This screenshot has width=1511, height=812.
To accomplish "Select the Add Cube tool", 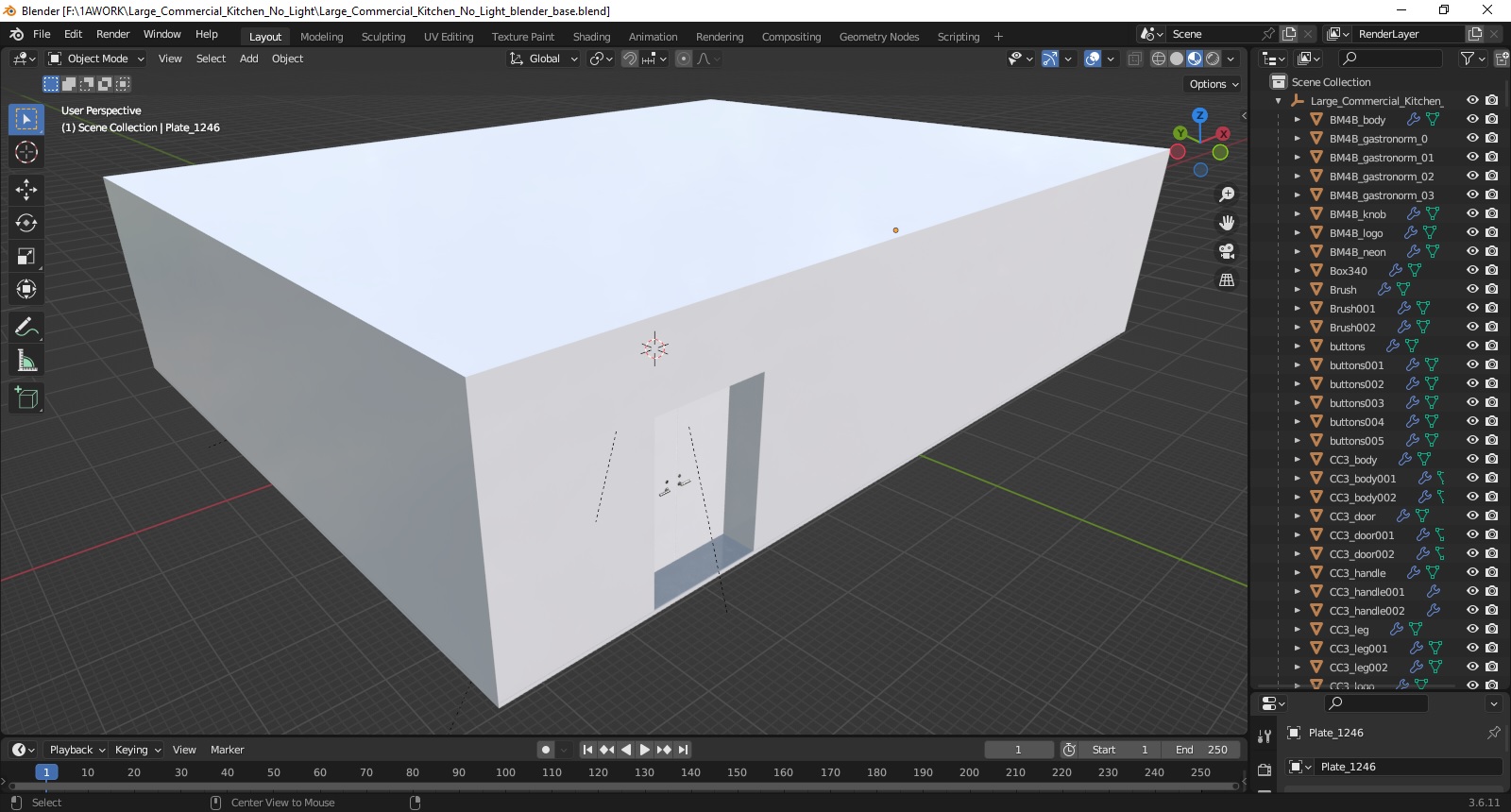I will point(26,398).
